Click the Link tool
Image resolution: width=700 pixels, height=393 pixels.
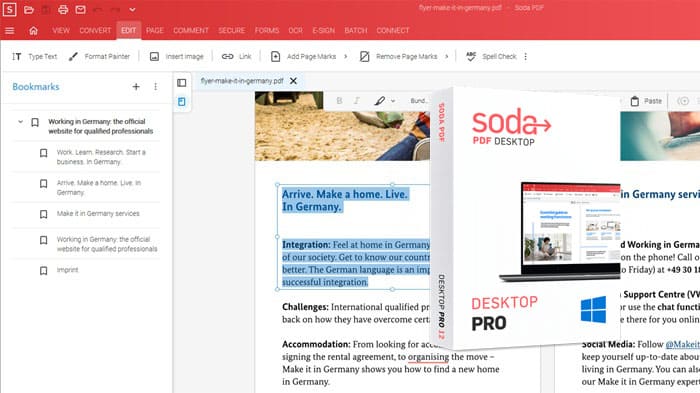[237, 56]
